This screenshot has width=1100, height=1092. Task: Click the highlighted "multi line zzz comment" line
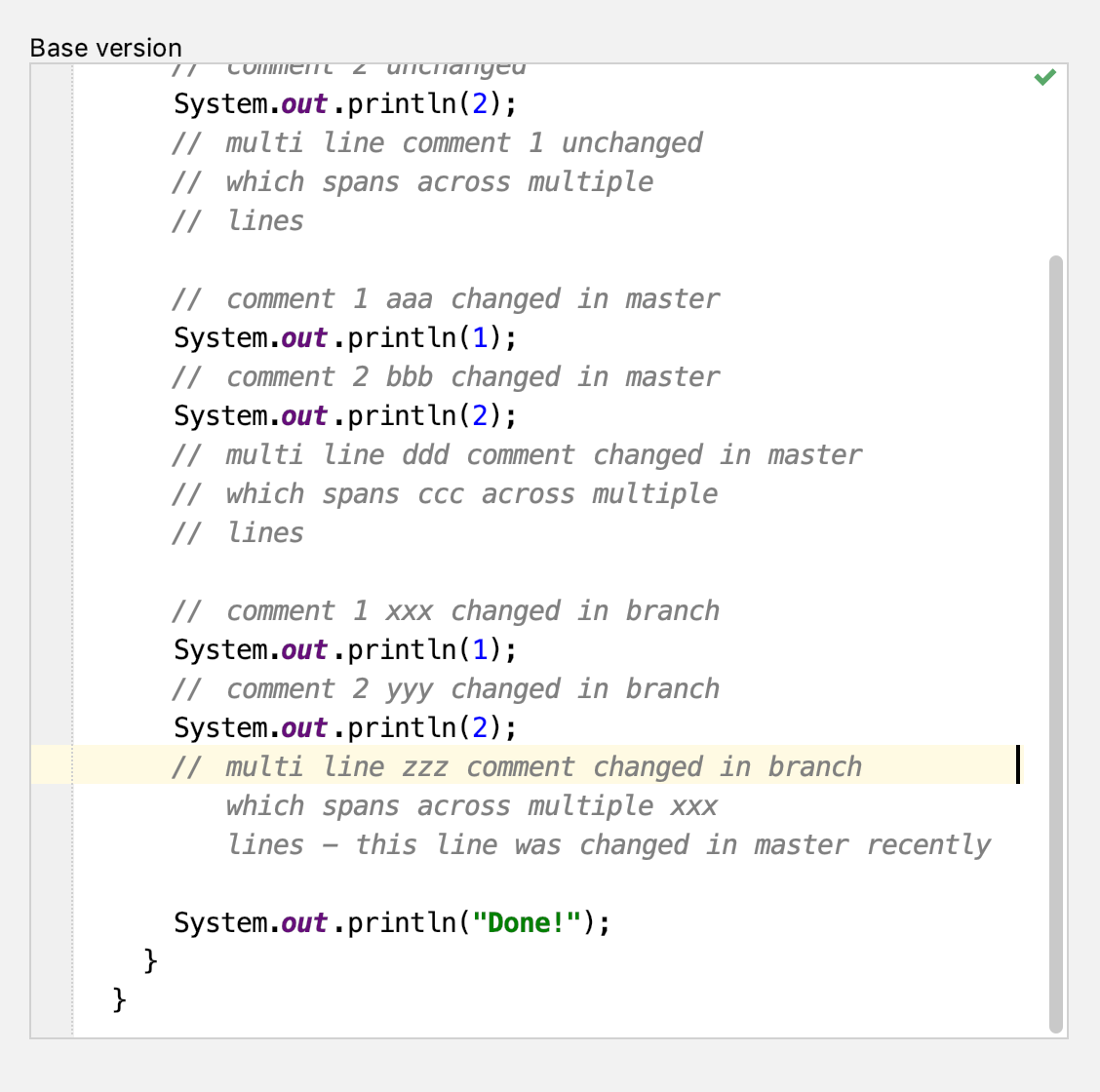[x=543, y=767]
